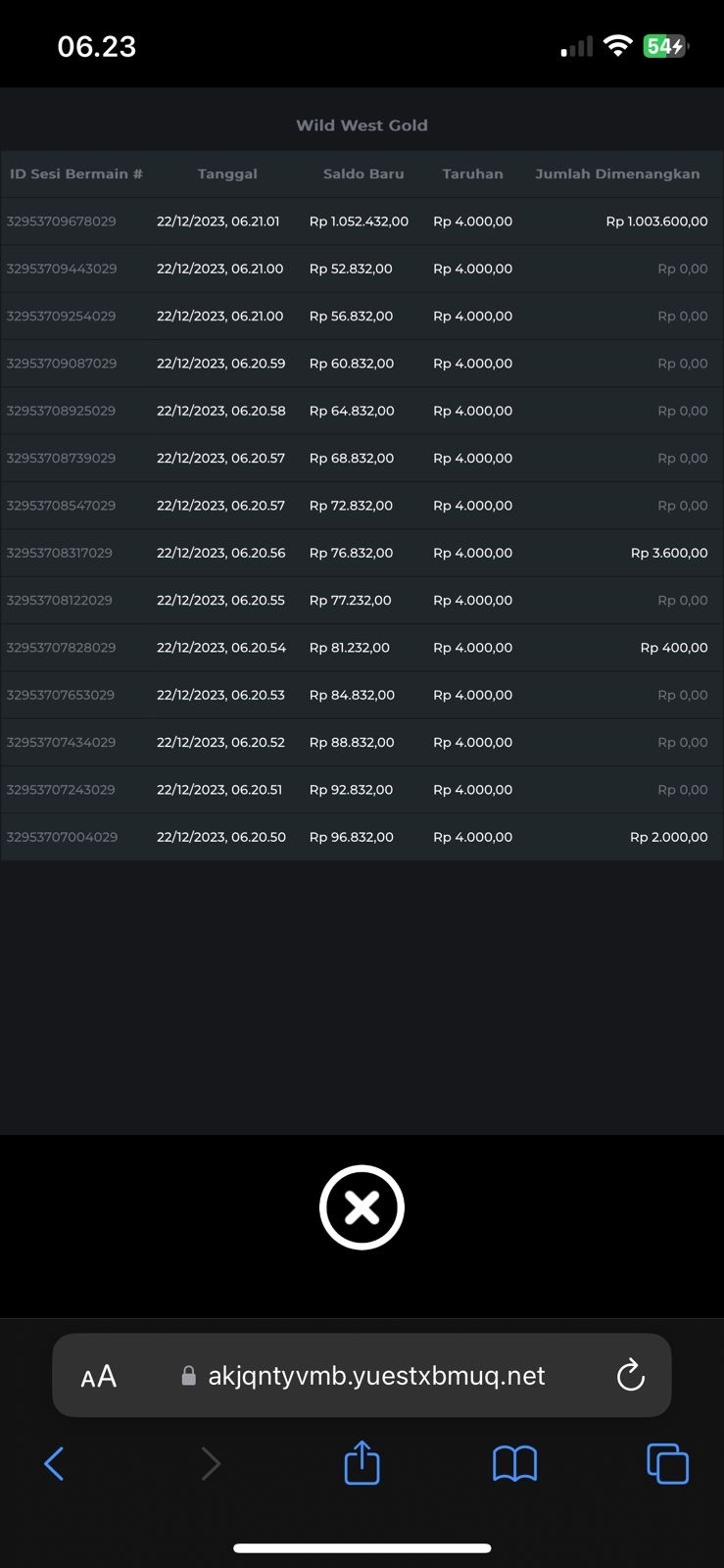Open session ID 32953709678029

61,221
